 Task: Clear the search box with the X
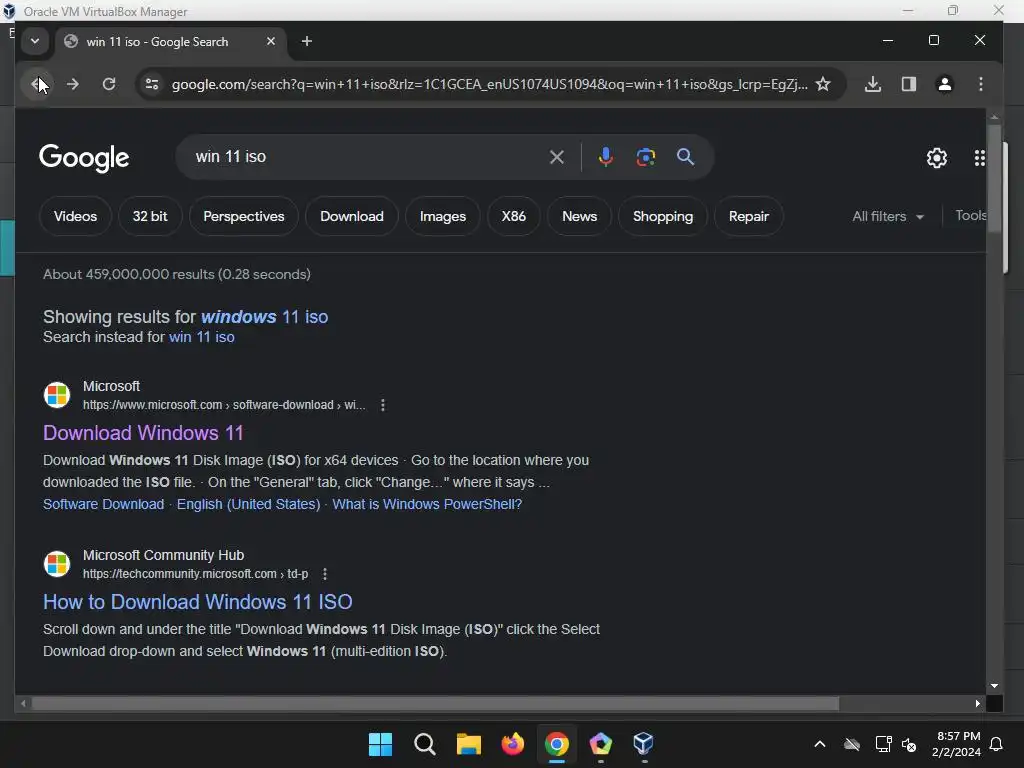[x=556, y=157]
